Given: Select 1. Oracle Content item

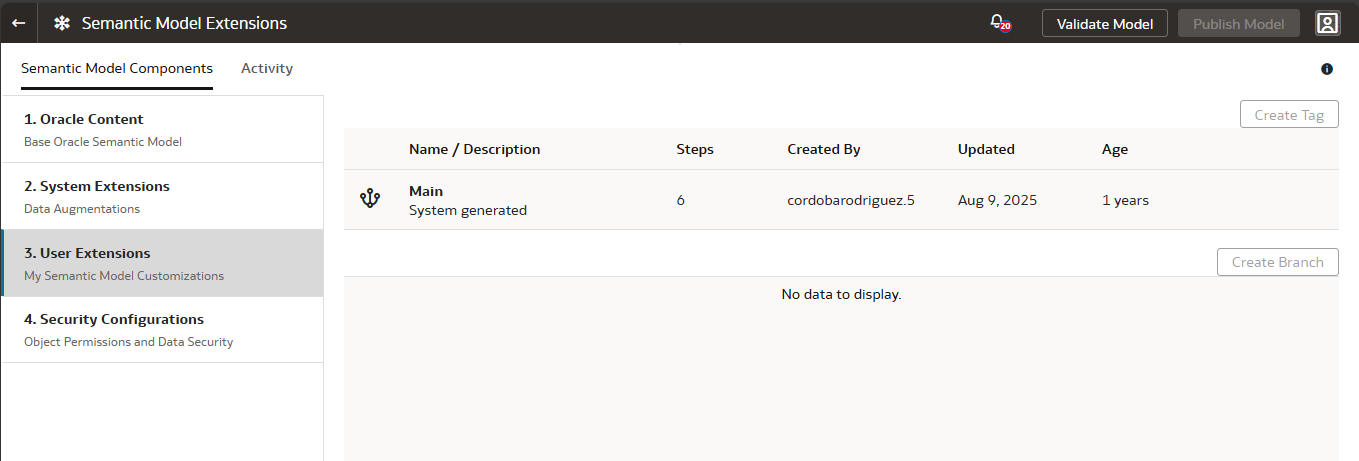Looking at the screenshot, I should [162, 129].
